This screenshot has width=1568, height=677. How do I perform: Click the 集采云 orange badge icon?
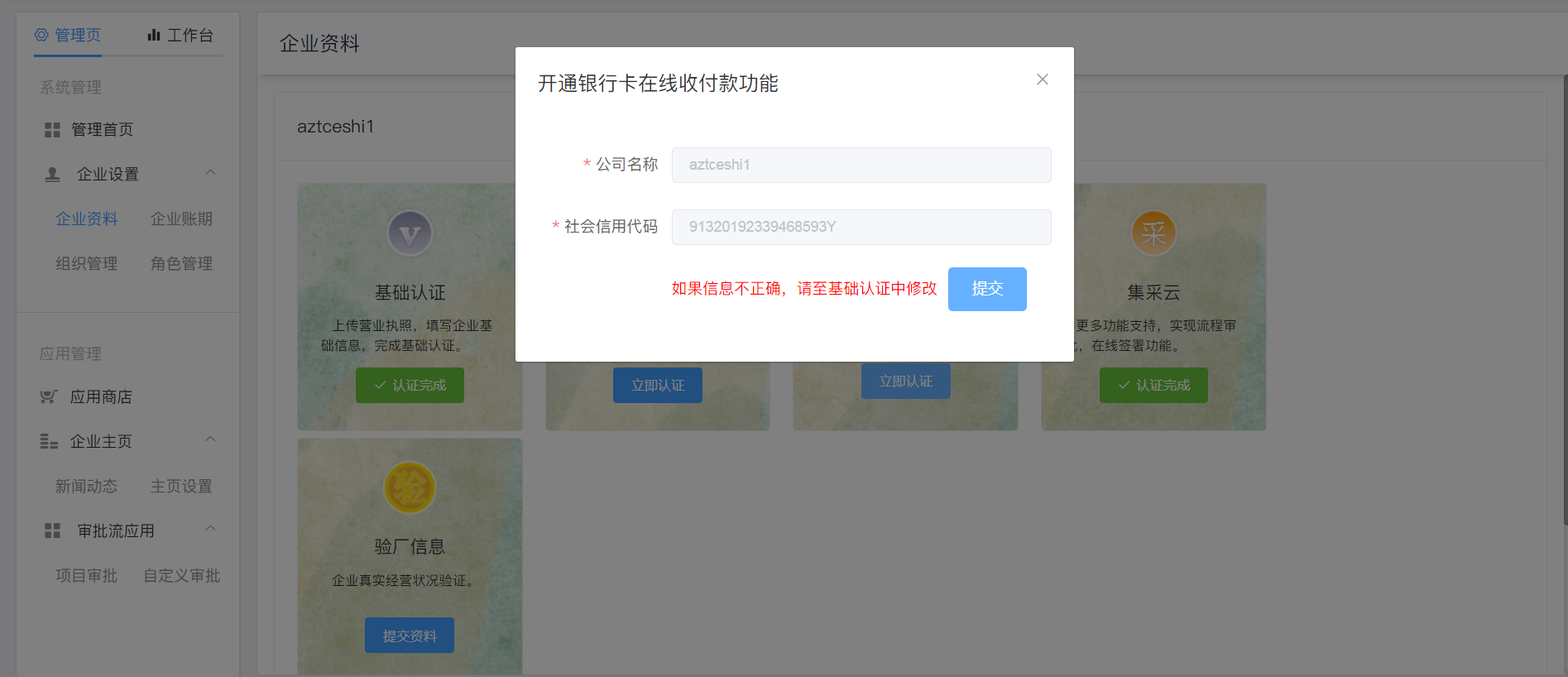click(x=1153, y=234)
